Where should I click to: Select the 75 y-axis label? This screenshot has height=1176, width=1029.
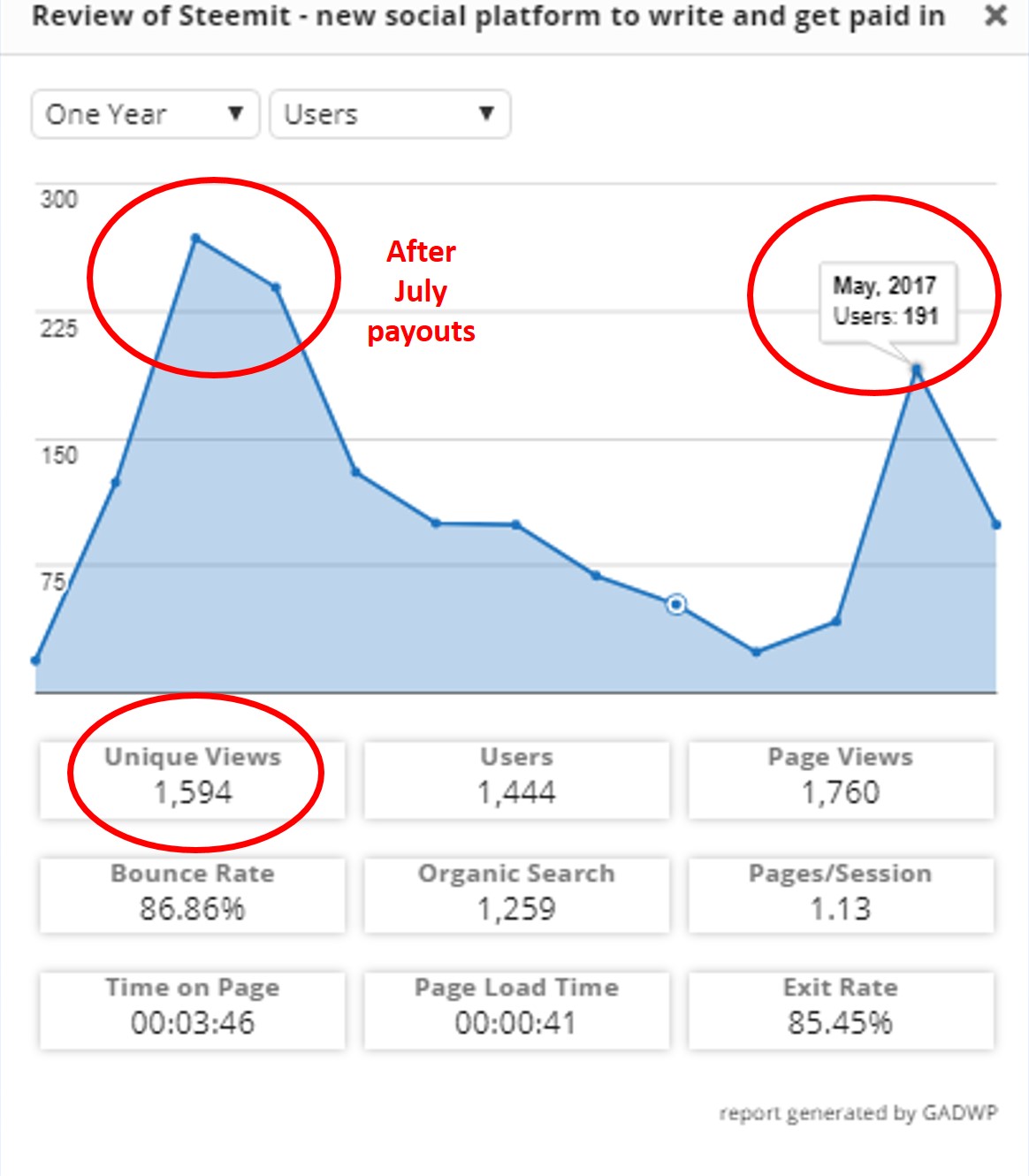(x=53, y=582)
